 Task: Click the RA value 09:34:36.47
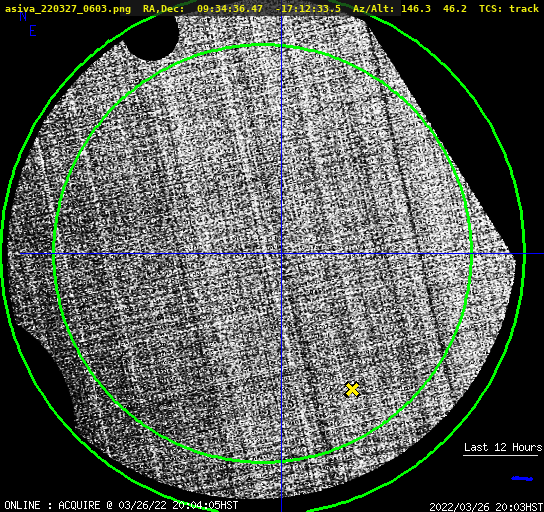tap(230, 8)
